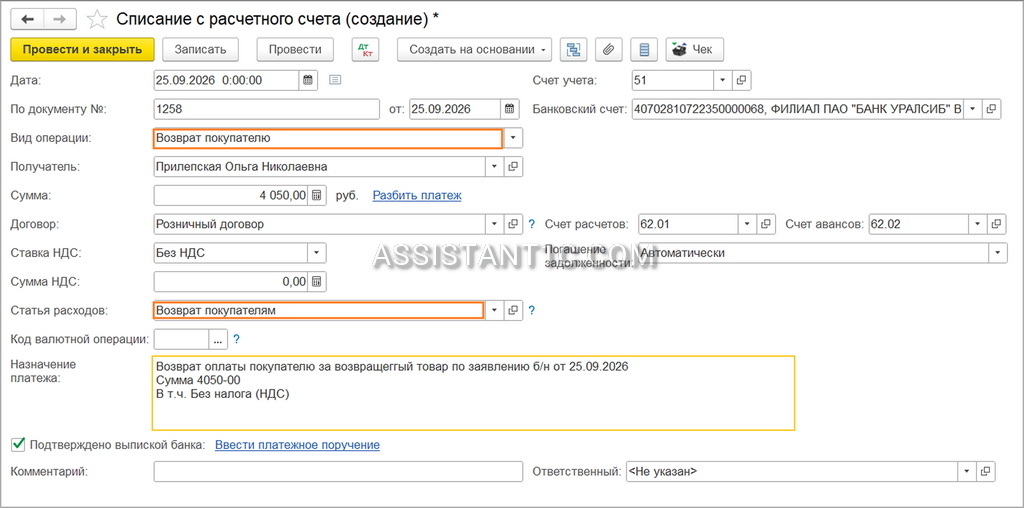Open Статья расходов item form
1024x508 pixels.
tap(513, 310)
